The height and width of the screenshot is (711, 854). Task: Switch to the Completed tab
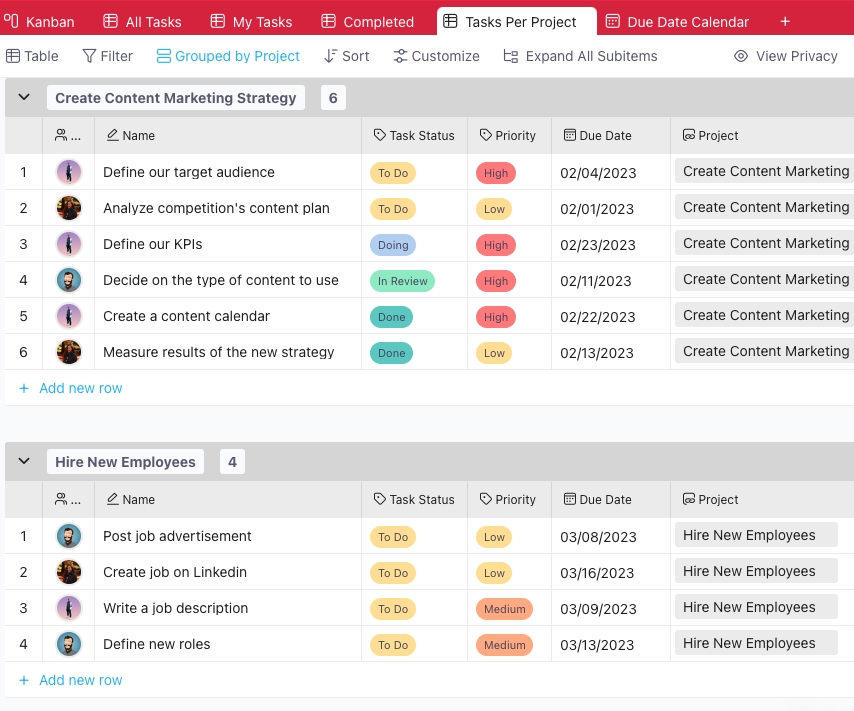pos(368,22)
